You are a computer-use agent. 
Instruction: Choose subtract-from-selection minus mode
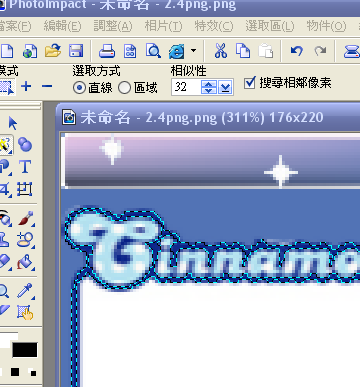point(47,86)
